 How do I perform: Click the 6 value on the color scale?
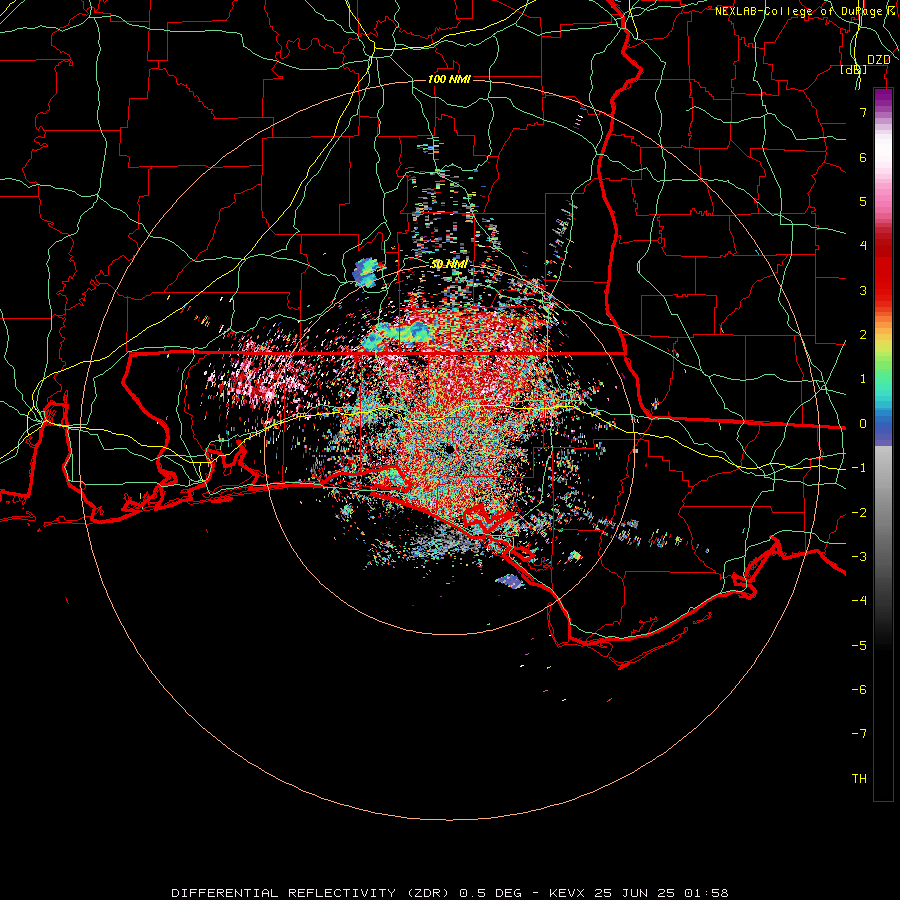(x=863, y=157)
